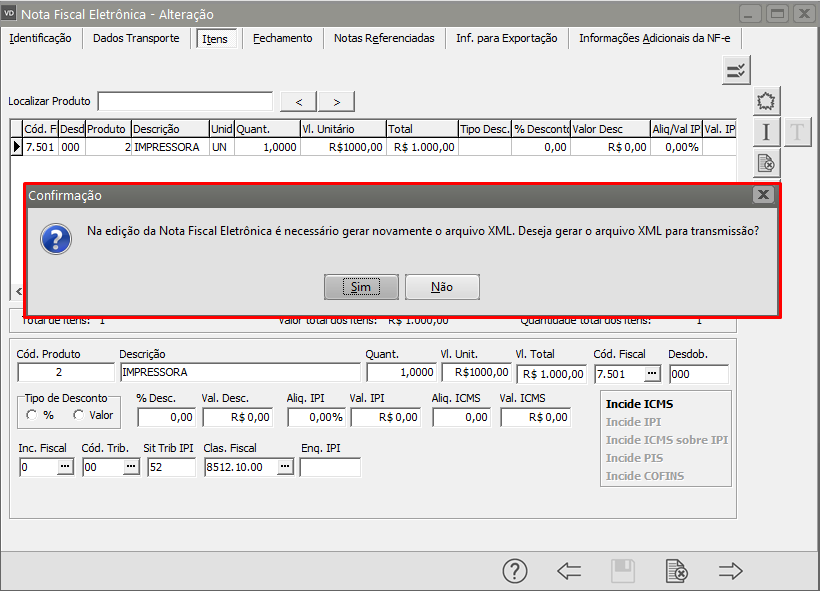Image resolution: width=820 pixels, height=591 pixels.
Task: Open the Dados Transporte tab
Action: 136,38
